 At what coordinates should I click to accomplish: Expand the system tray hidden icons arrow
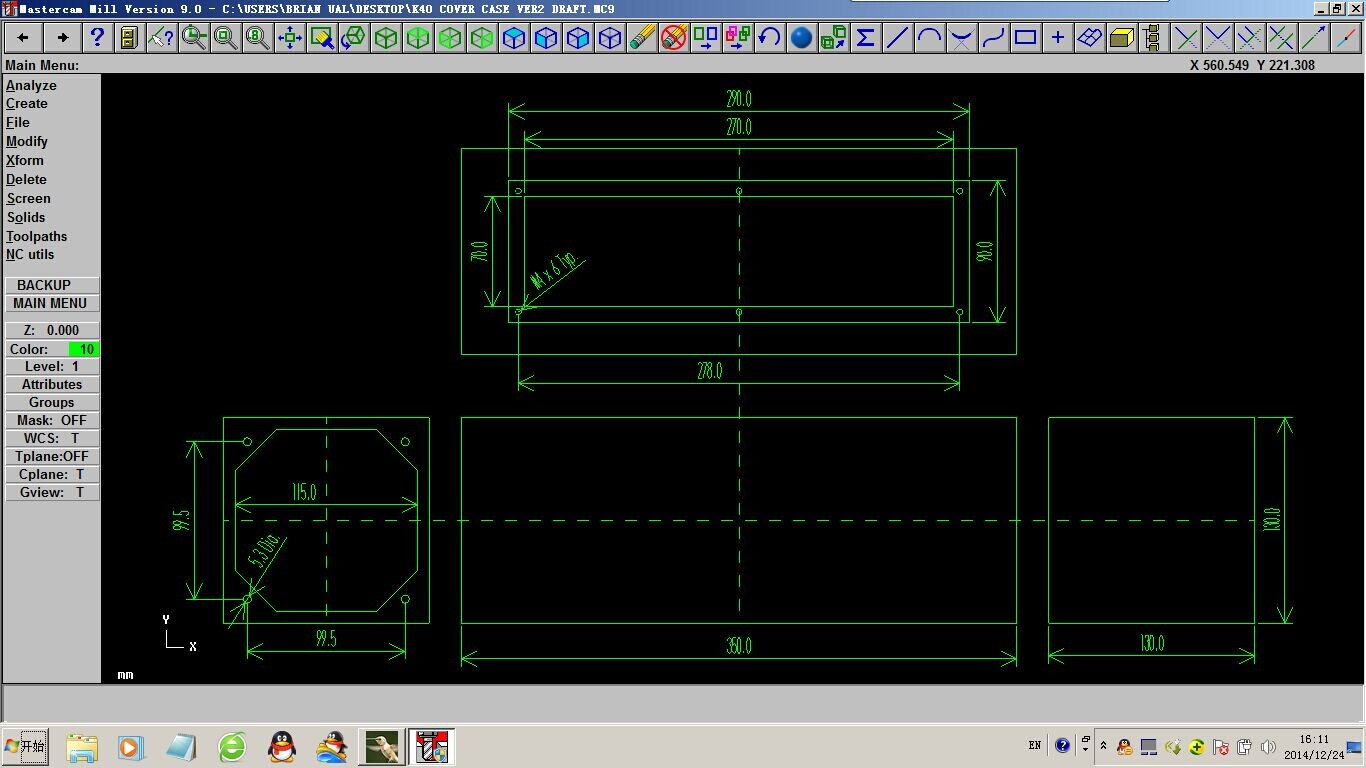[1103, 746]
